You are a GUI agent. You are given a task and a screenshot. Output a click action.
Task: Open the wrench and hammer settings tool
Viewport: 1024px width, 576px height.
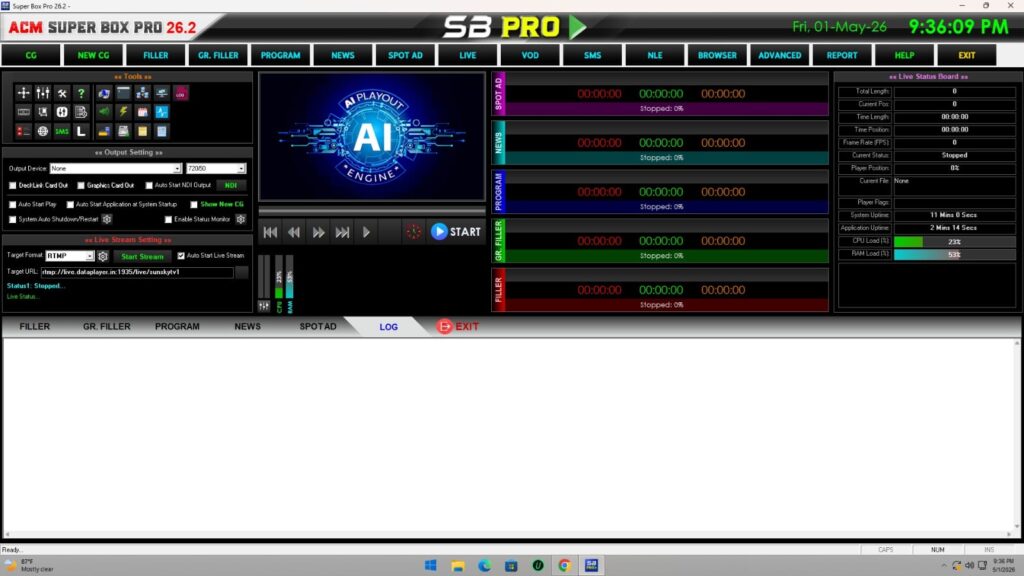[62, 93]
